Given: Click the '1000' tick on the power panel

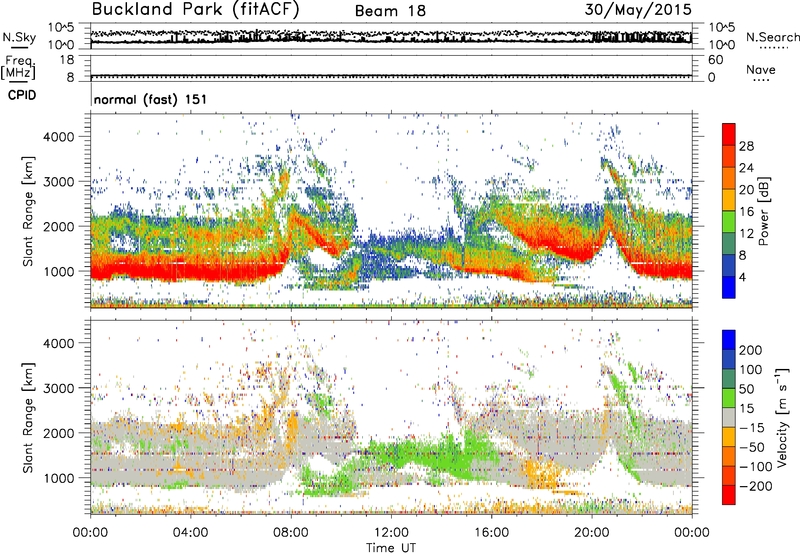Looking at the screenshot, I should click(x=58, y=271).
